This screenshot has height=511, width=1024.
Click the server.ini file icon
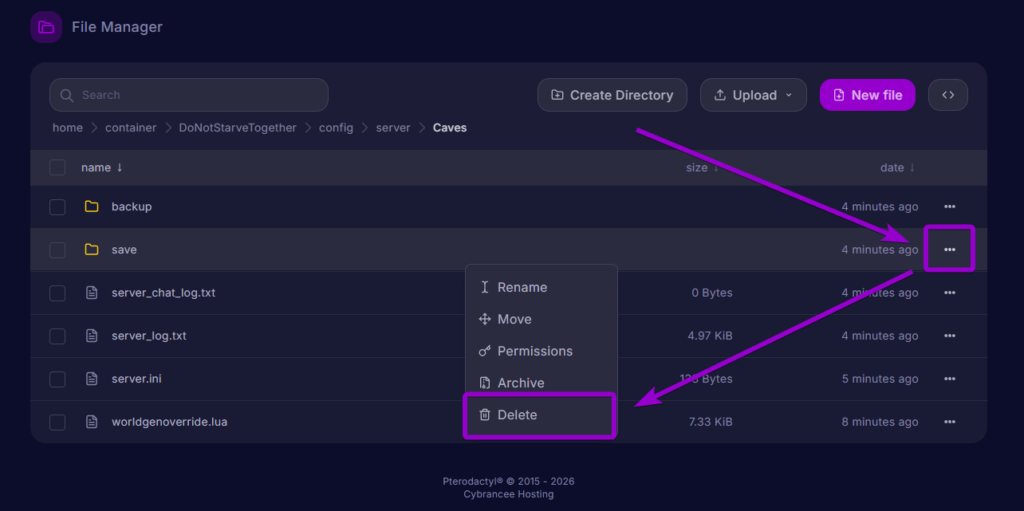pyautogui.click(x=92, y=379)
